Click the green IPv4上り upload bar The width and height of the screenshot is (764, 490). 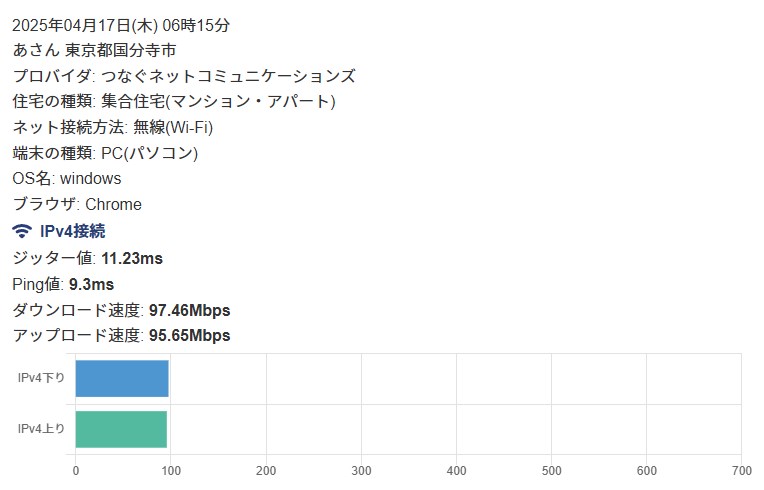(121, 429)
